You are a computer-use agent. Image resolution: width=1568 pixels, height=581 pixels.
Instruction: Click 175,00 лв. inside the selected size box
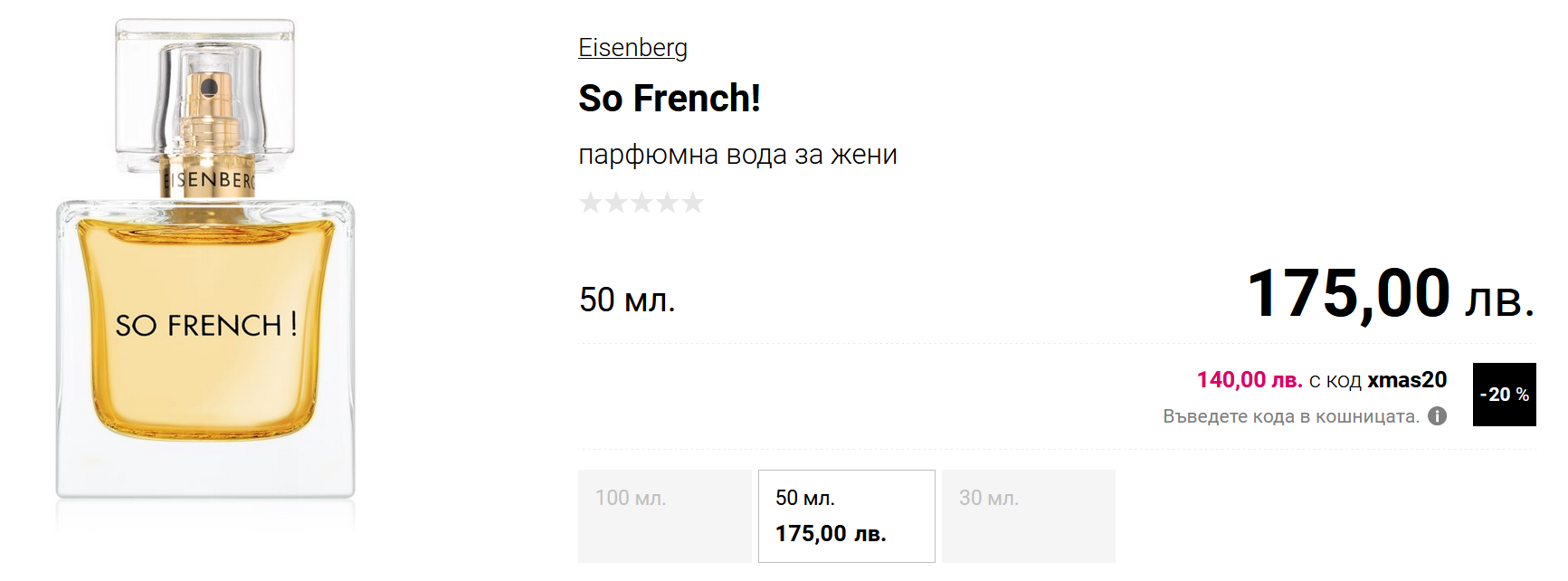tap(831, 534)
